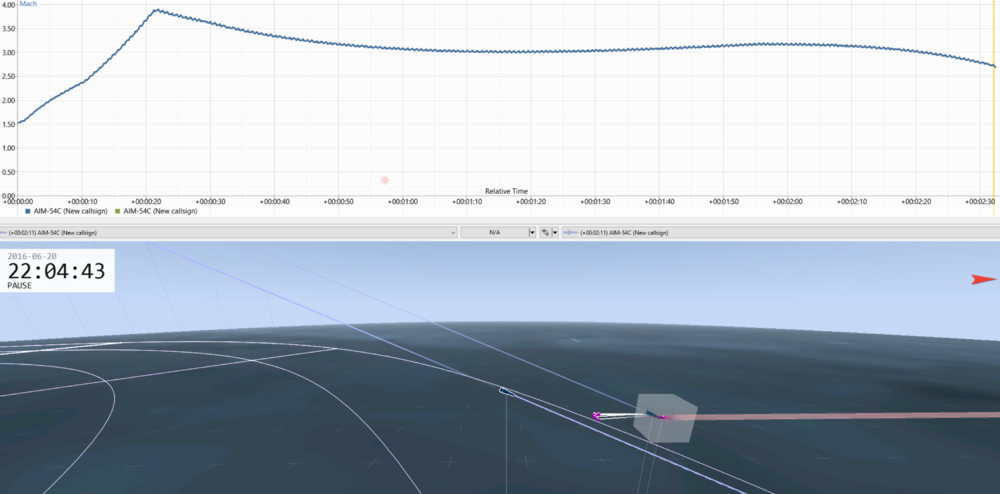The height and width of the screenshot is (494, 1000).
Task: Expand the arrow next to the swap icon
Action: pyautogui.click(x=555, y=233)
